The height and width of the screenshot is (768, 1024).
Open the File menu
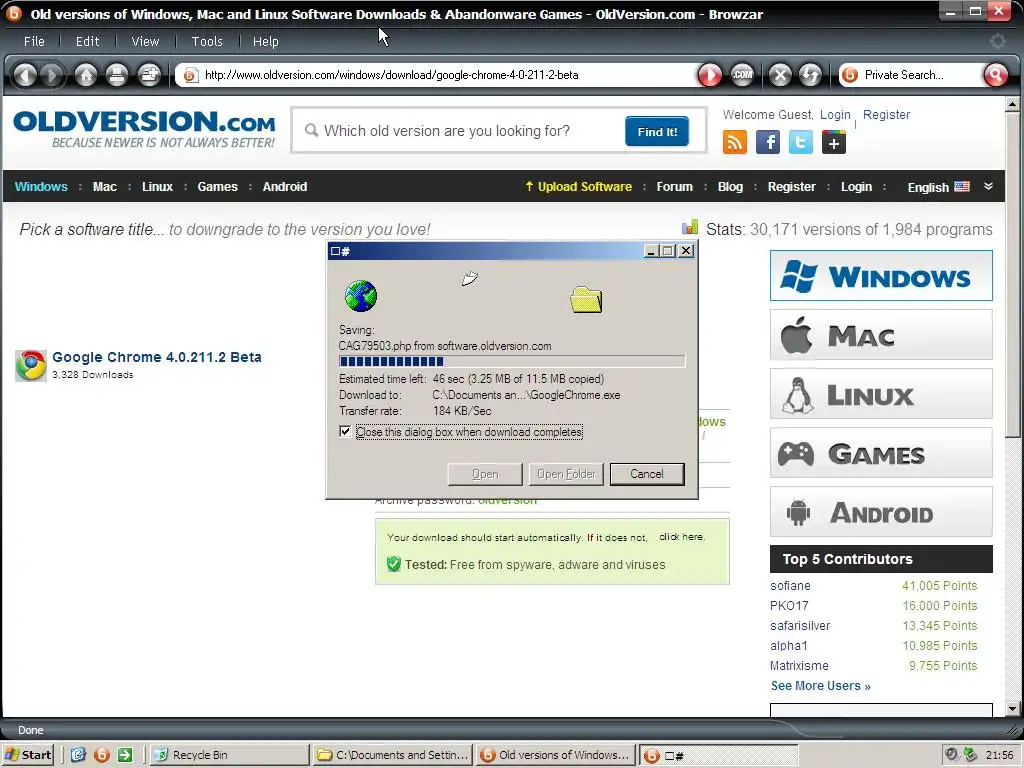(x=34, y=41)
